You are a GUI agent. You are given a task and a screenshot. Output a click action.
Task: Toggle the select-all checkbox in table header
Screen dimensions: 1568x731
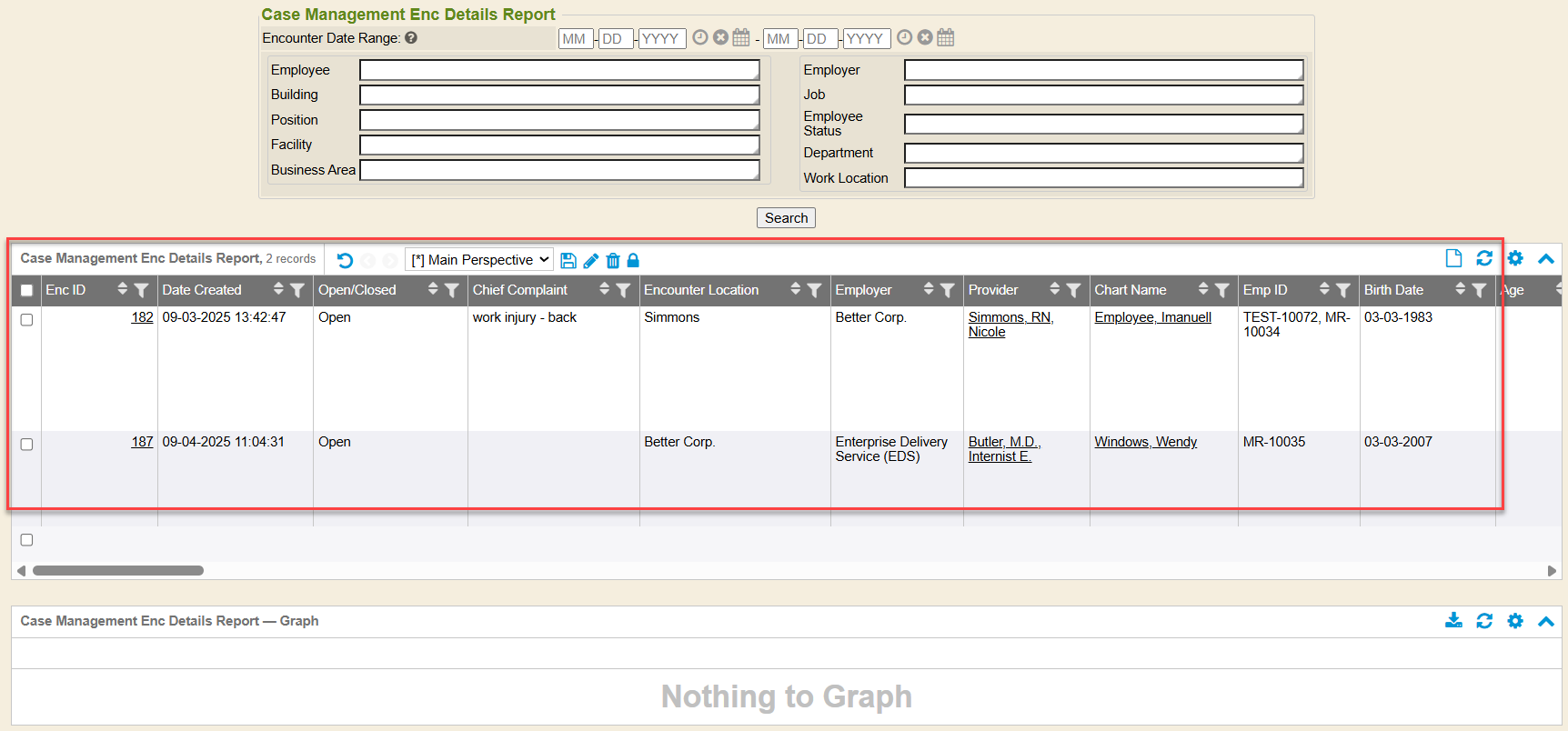(26, 291)
